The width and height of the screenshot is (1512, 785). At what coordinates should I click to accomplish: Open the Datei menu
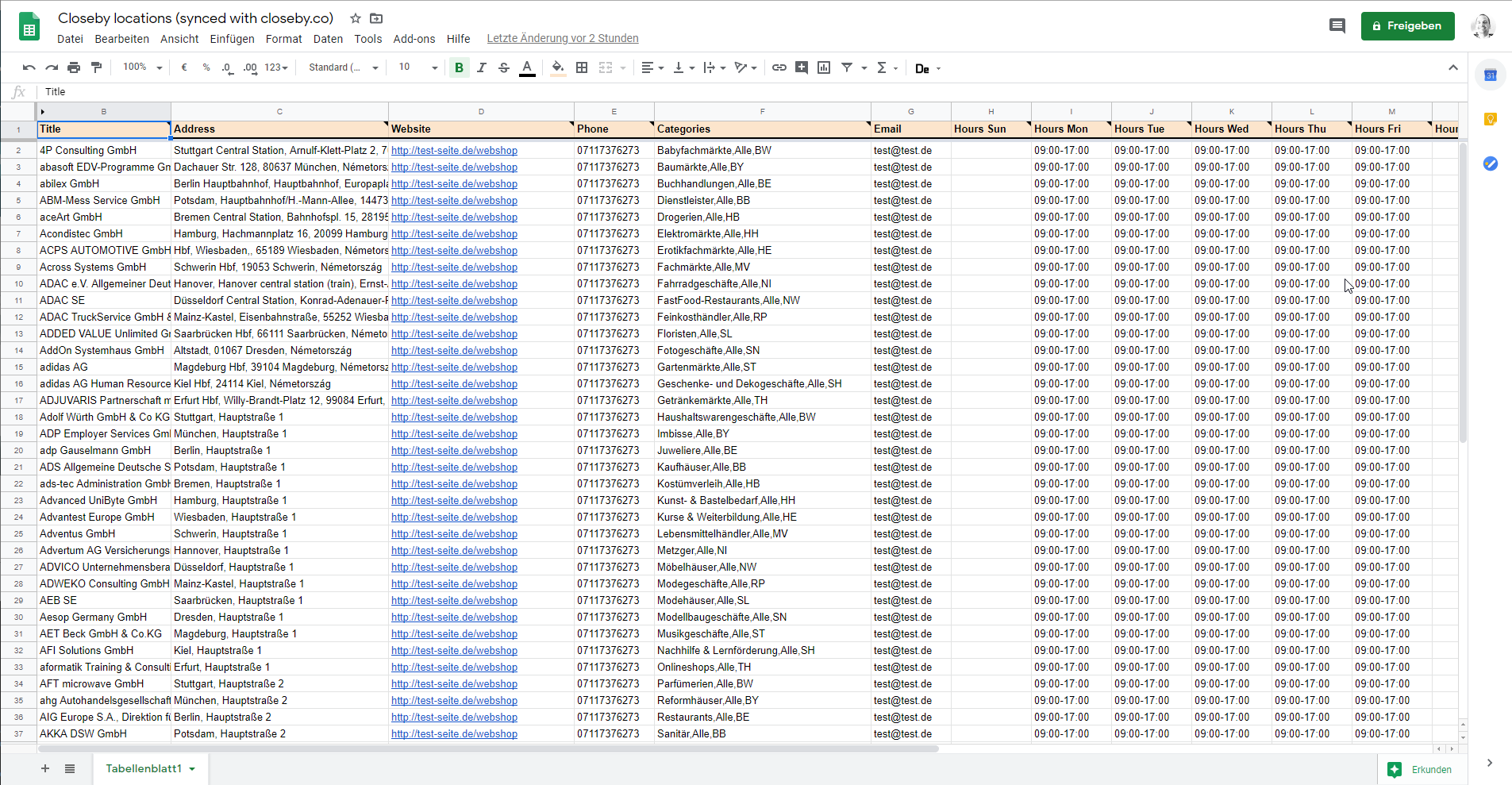click(70, 39)
